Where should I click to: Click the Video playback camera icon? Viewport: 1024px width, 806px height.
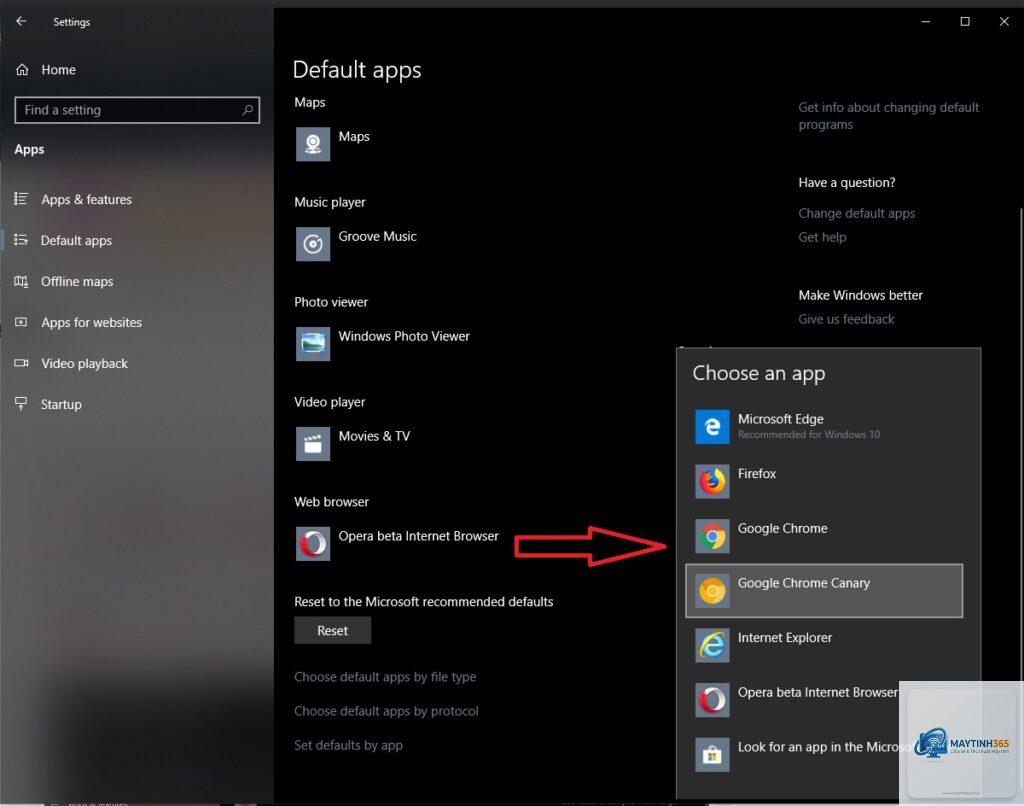(x=22, y=363)
